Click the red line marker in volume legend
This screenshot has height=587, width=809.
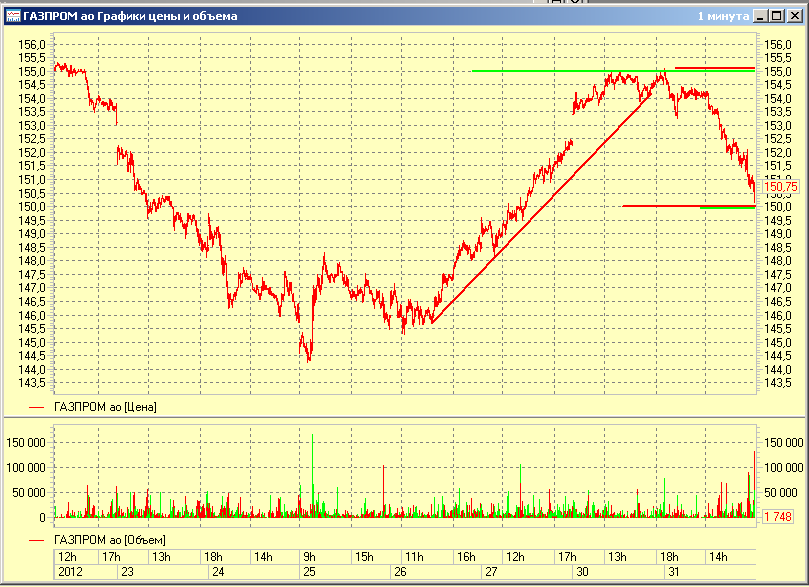[x=38, y=540]
